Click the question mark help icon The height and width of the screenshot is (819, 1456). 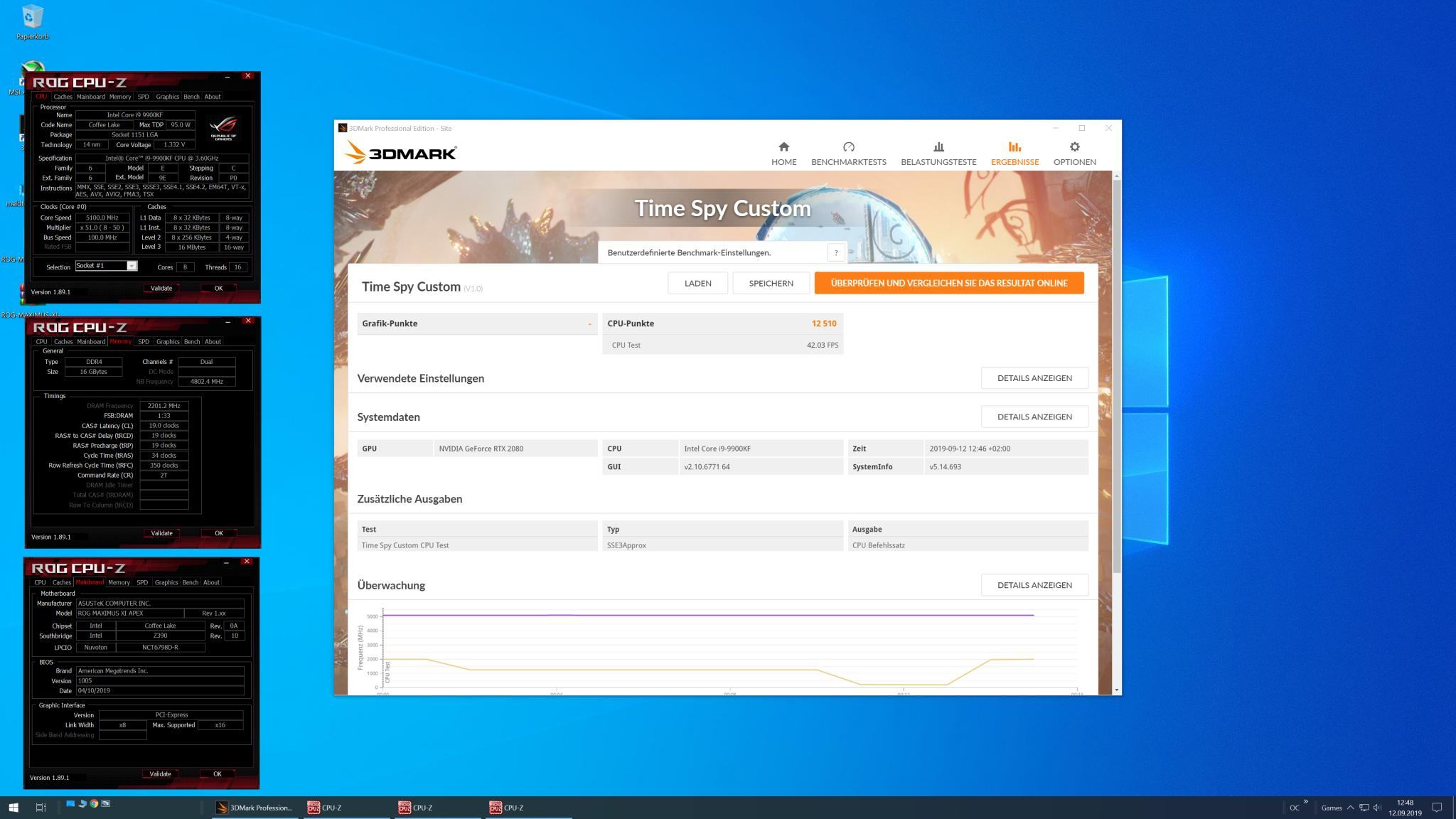(836, 252)
